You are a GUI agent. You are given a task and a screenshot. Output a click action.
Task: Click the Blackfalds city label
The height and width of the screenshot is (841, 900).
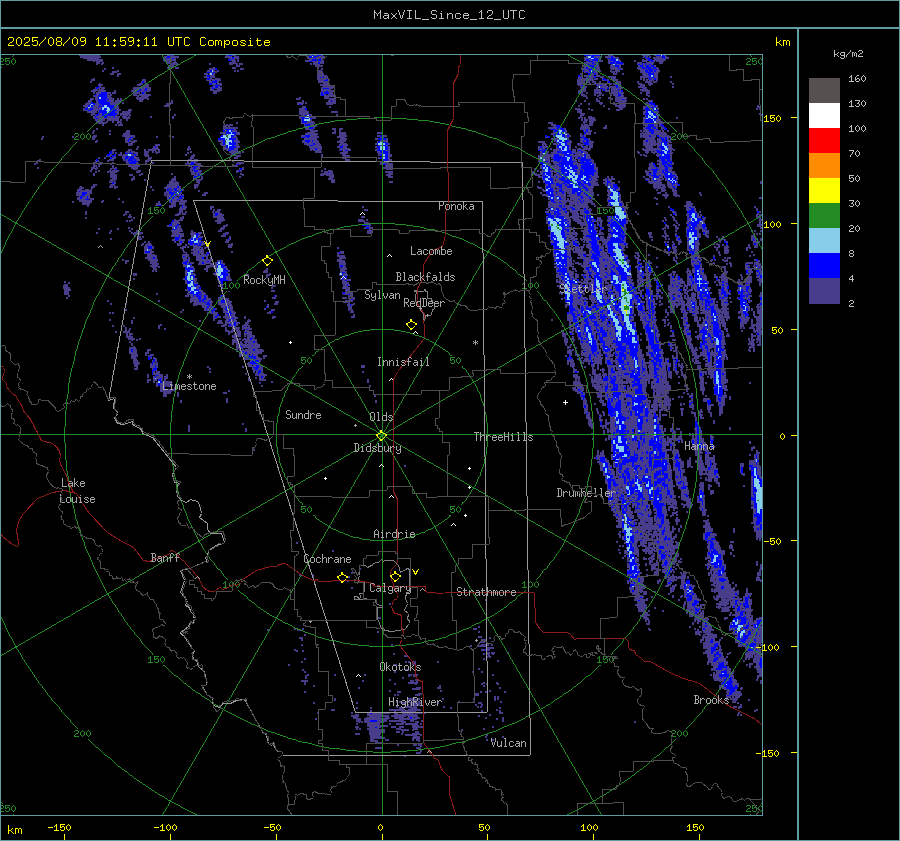pyautogui.click(x=425, y=277)
